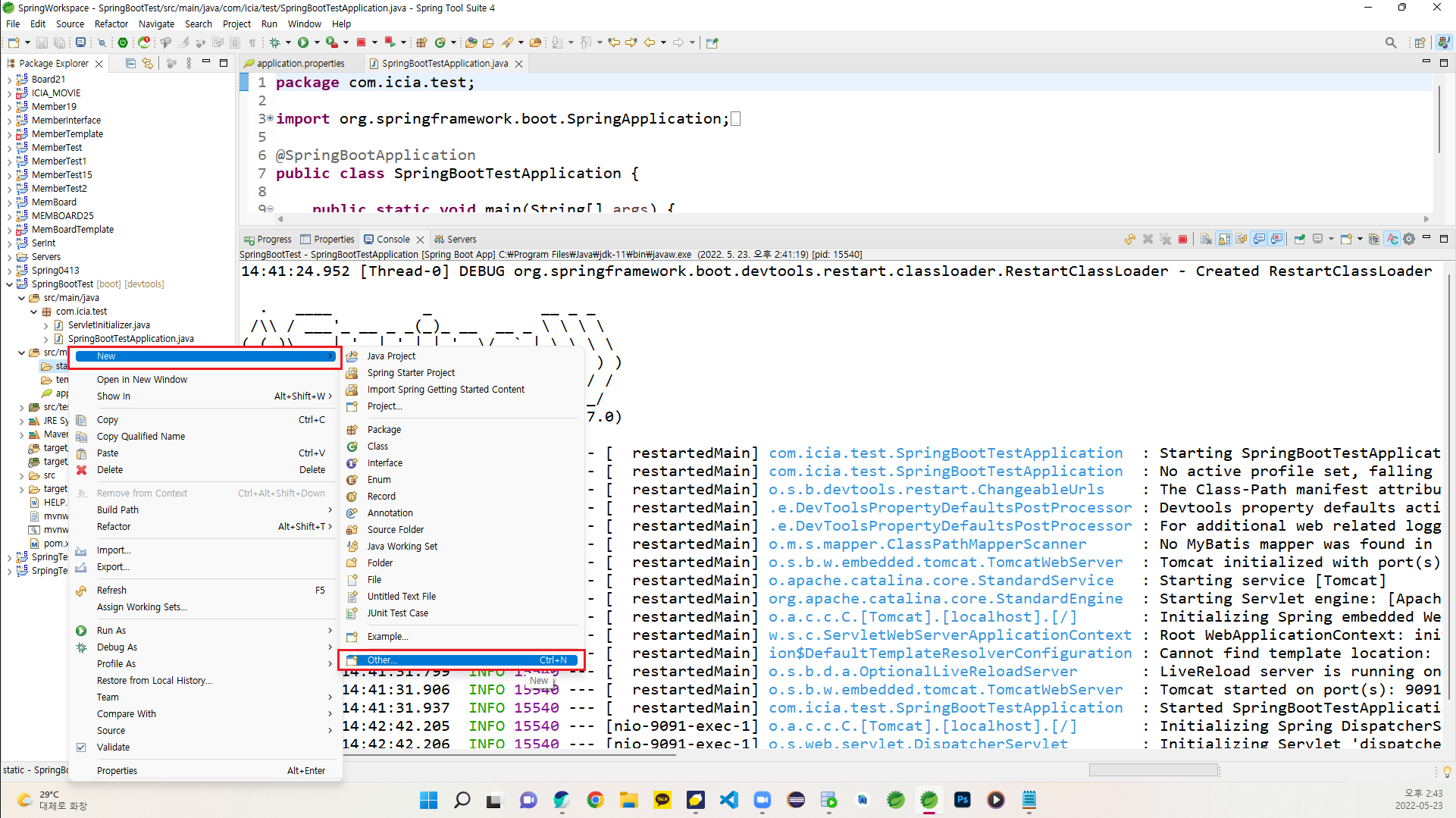Click the editor vertical scrollbar
This screenshot has height=818, width=1456.
1439,121
